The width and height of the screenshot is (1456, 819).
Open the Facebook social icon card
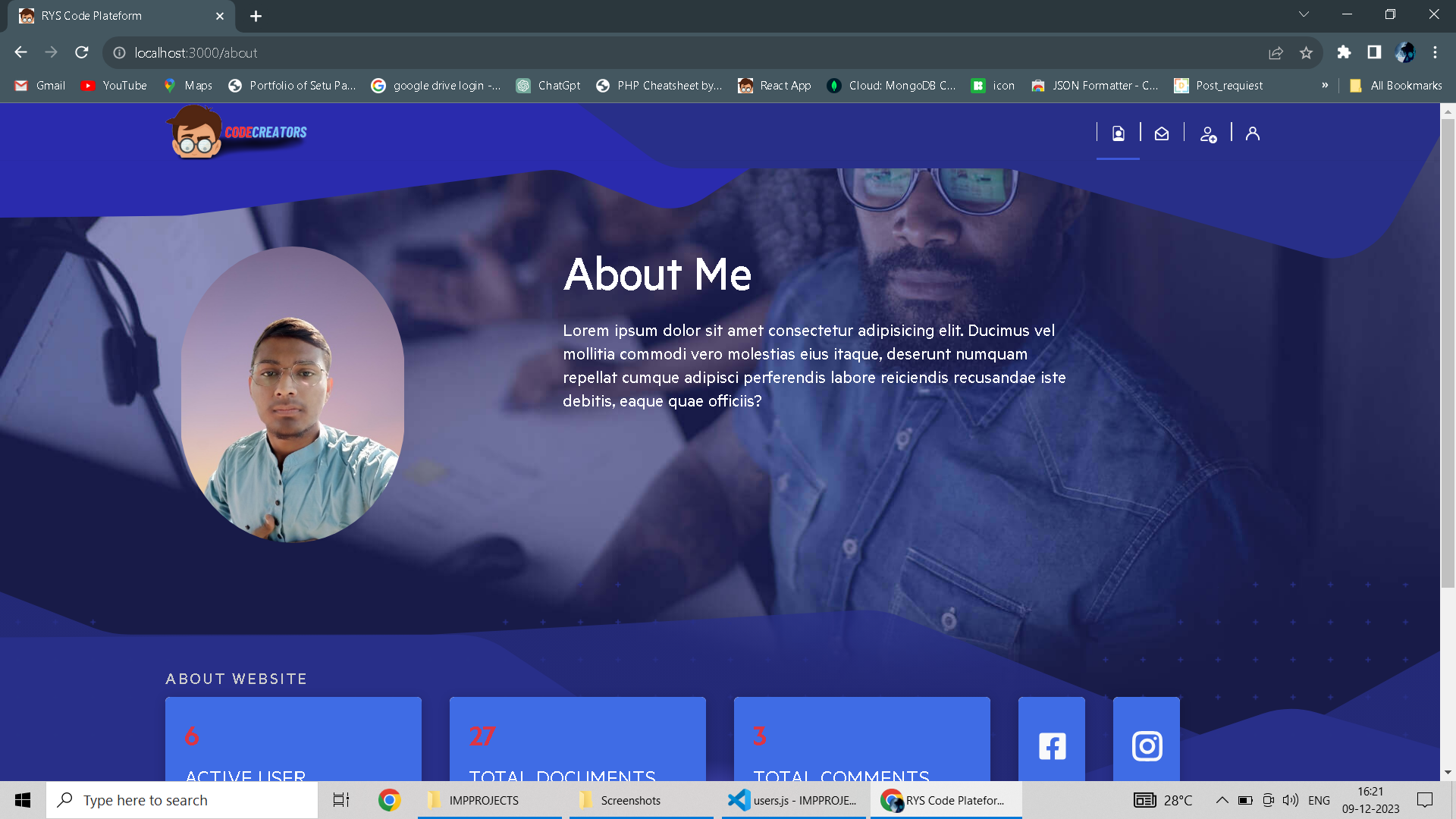(x=1052, y=745)
